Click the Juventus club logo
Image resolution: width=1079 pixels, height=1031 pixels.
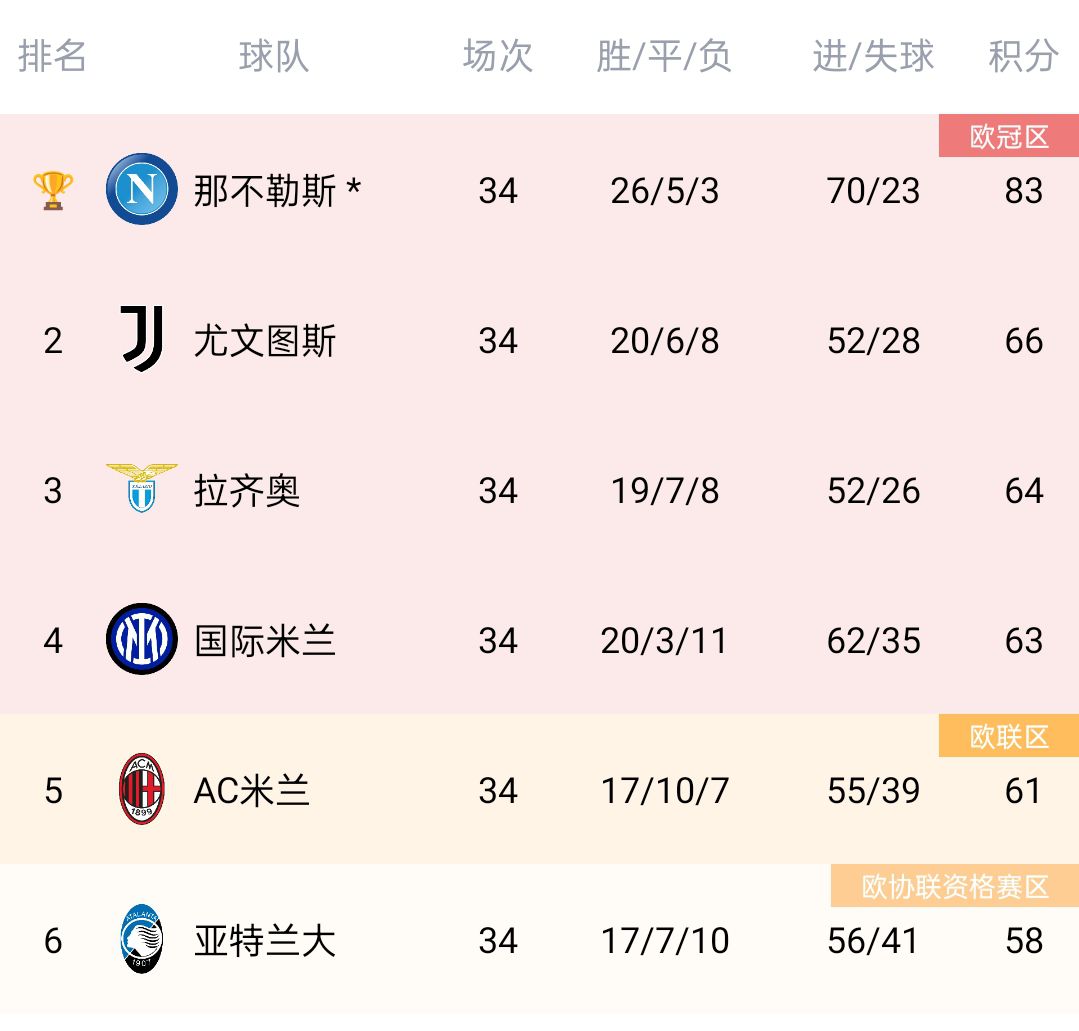(x=142, y=339)
